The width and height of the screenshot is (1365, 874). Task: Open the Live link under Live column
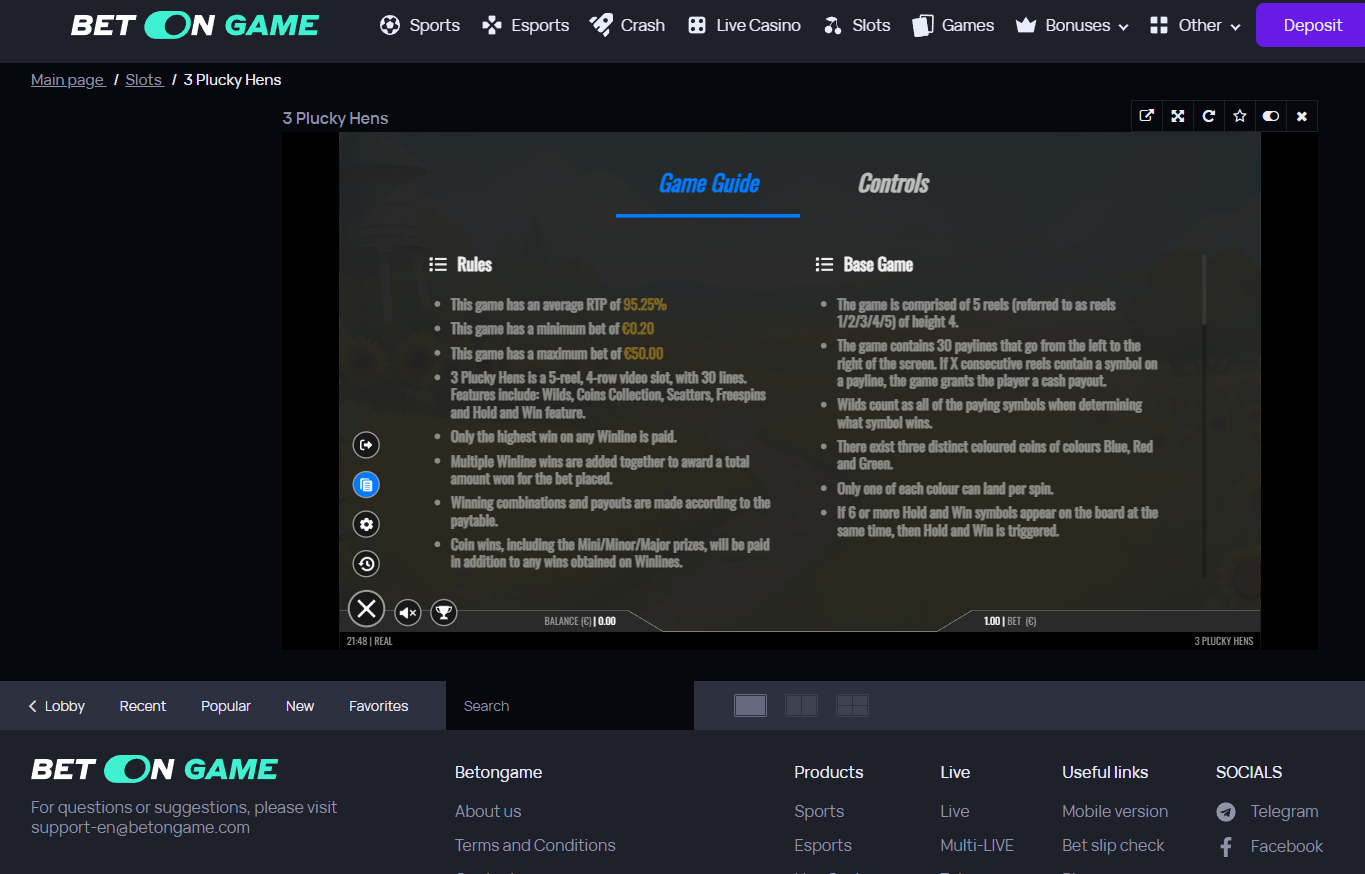[x=955, y=811]
